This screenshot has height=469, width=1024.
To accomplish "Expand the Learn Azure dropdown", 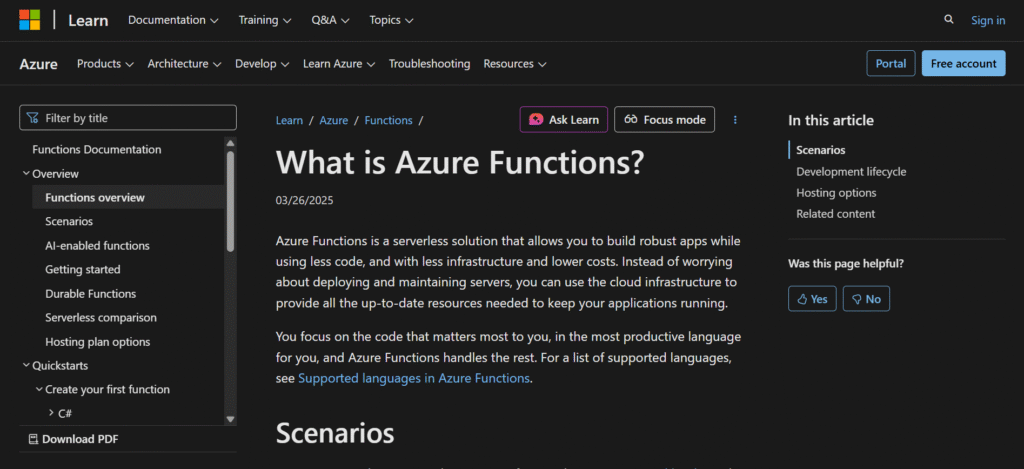I will 339,64.
